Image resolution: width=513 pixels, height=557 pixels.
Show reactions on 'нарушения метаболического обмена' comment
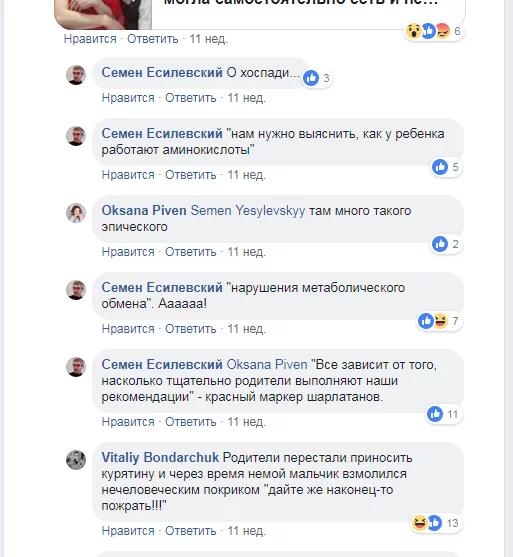439,321
